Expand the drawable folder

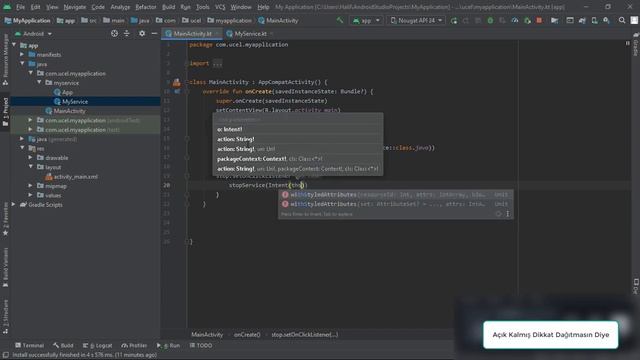31,158
